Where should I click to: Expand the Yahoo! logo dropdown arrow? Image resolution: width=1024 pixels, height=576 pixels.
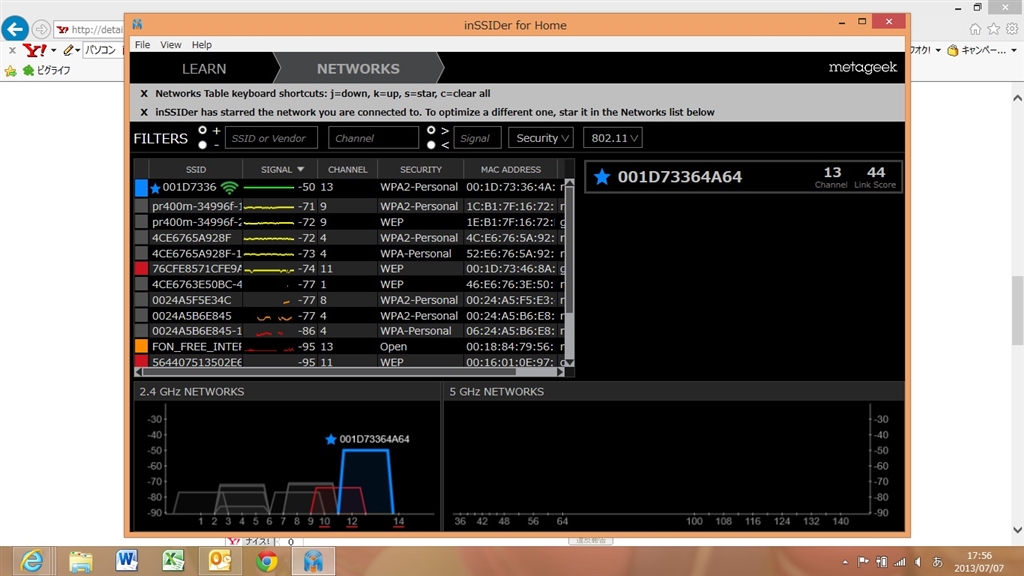pos(54,50)
